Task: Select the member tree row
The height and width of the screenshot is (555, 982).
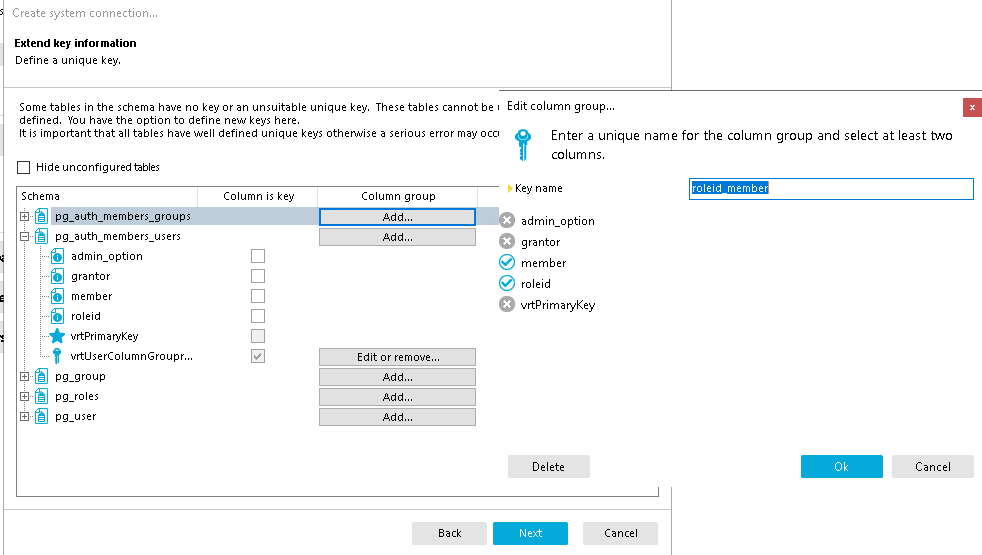Action: pyautogui.click(x=91, y=296)
